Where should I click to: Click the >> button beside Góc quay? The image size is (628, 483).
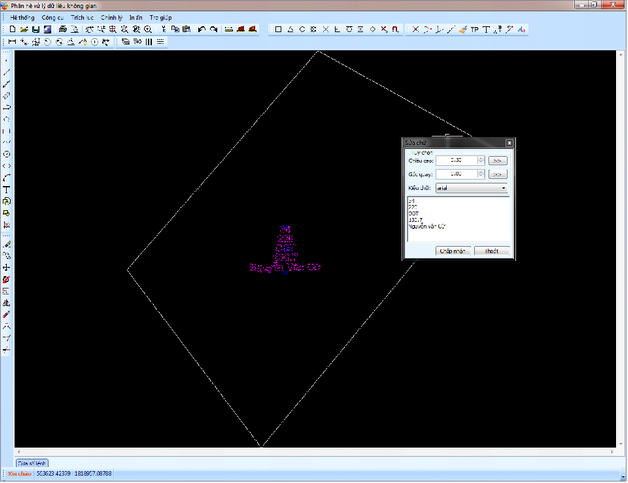[x=498, y=174]
